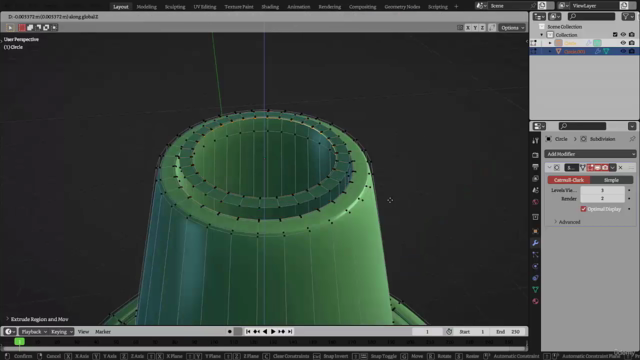Click the timeline auto-keying record dot
The height and width of the screenshot is (360, 640).
tap(230, 331)
